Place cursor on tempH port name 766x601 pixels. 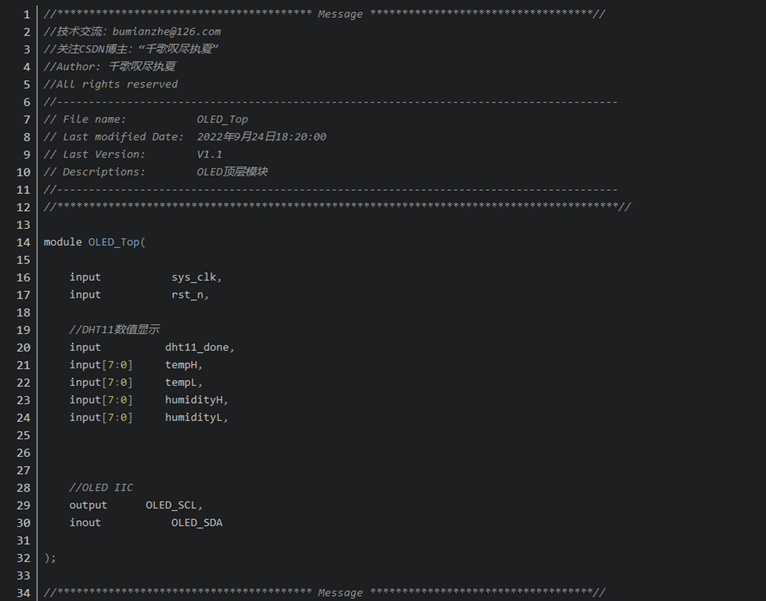(x=183, y=365)
